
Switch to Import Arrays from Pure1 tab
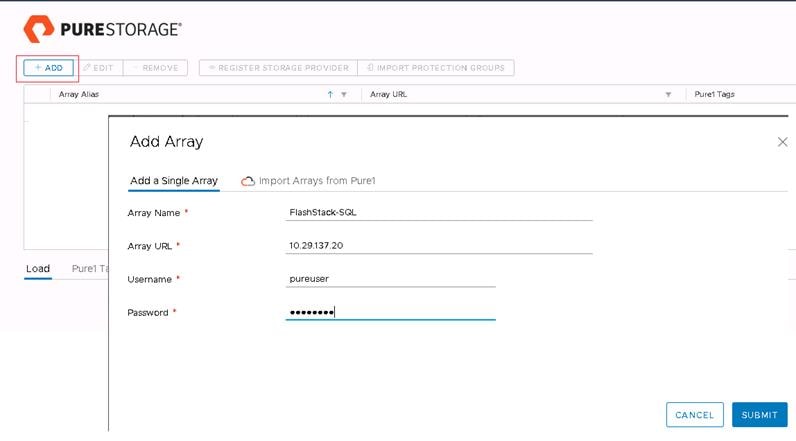click(x=308, y=181)
